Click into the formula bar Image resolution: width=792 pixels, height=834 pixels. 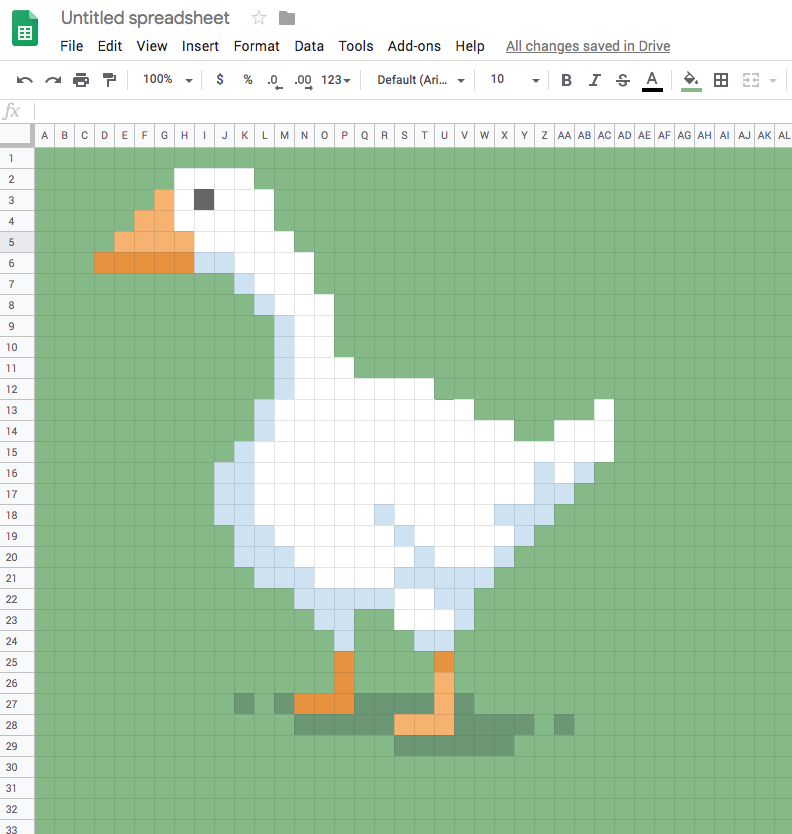click(413, 111)
